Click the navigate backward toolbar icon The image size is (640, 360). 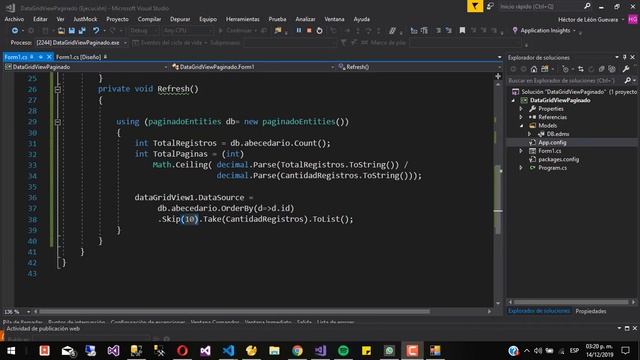pos(15,31)
